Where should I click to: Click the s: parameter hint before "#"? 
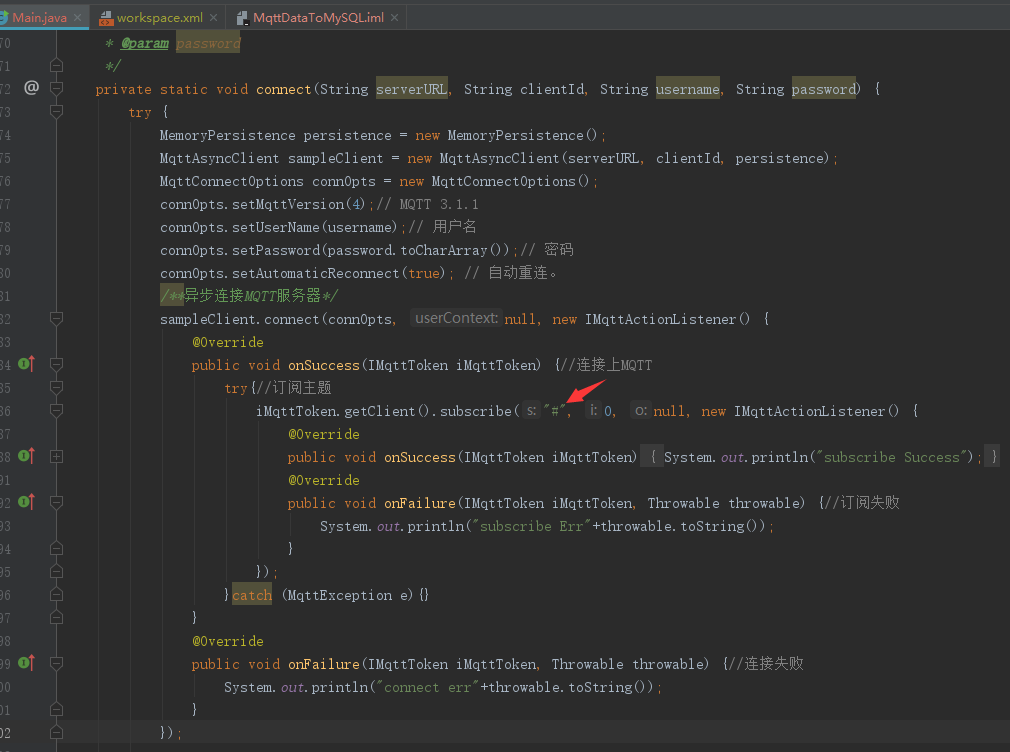[x=531, y=410]
